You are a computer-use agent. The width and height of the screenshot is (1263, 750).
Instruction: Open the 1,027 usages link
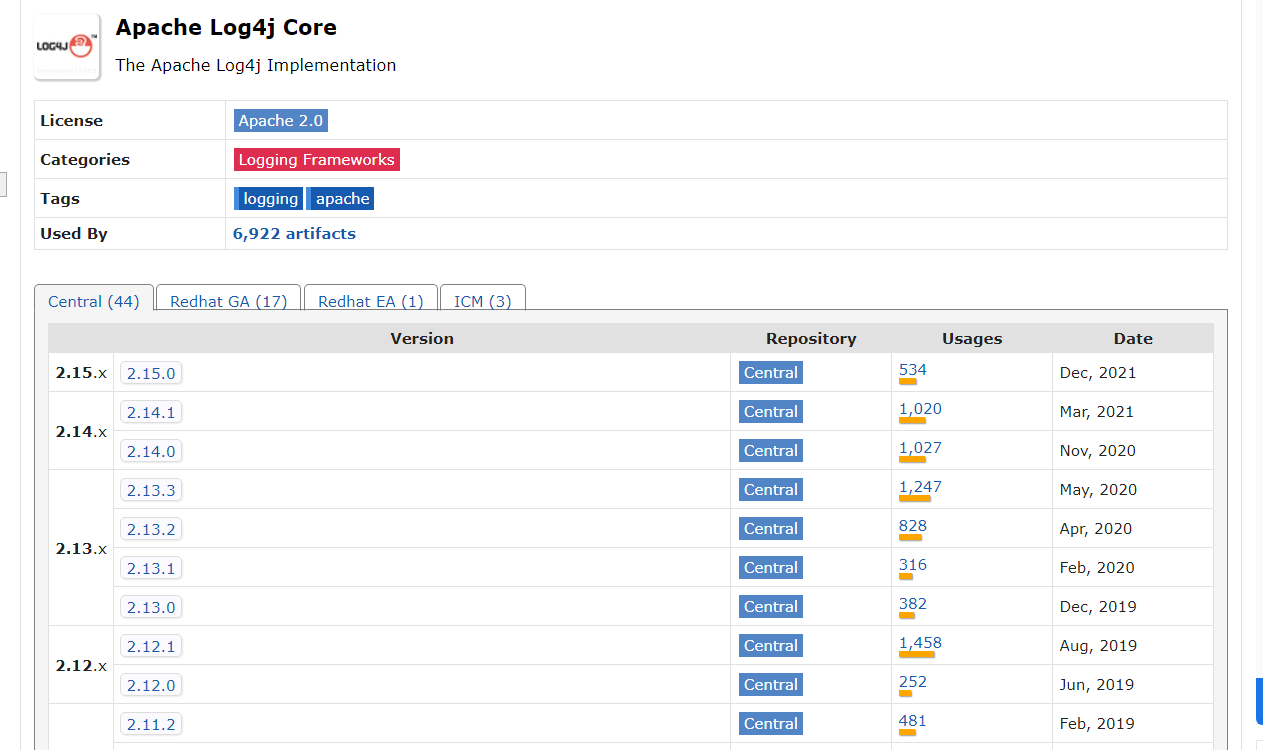click(x=920, y=448)
